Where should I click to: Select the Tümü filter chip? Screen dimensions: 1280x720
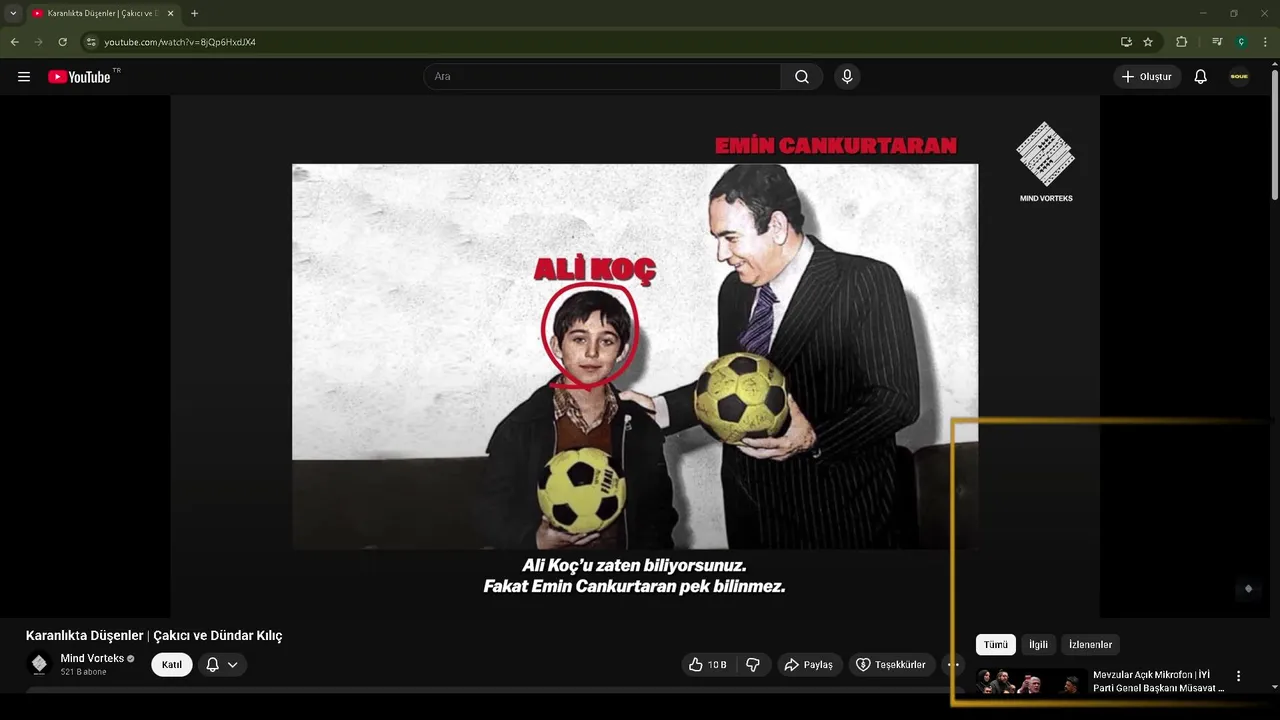coord(996,645)
